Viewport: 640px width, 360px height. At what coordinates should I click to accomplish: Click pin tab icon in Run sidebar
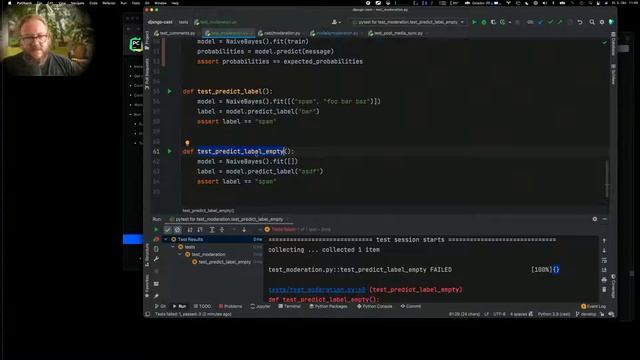pyautogui.click(x=156, y=296)
